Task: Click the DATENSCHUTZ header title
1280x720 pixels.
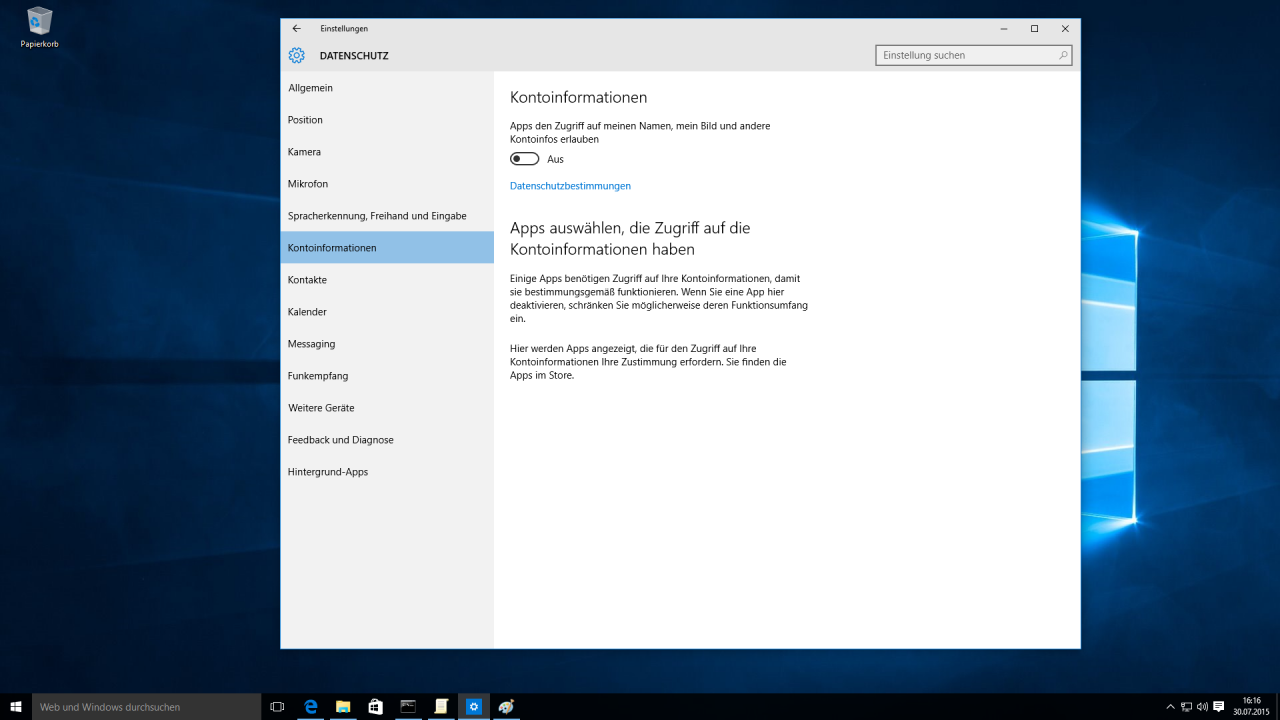Action: click(354, 56)
